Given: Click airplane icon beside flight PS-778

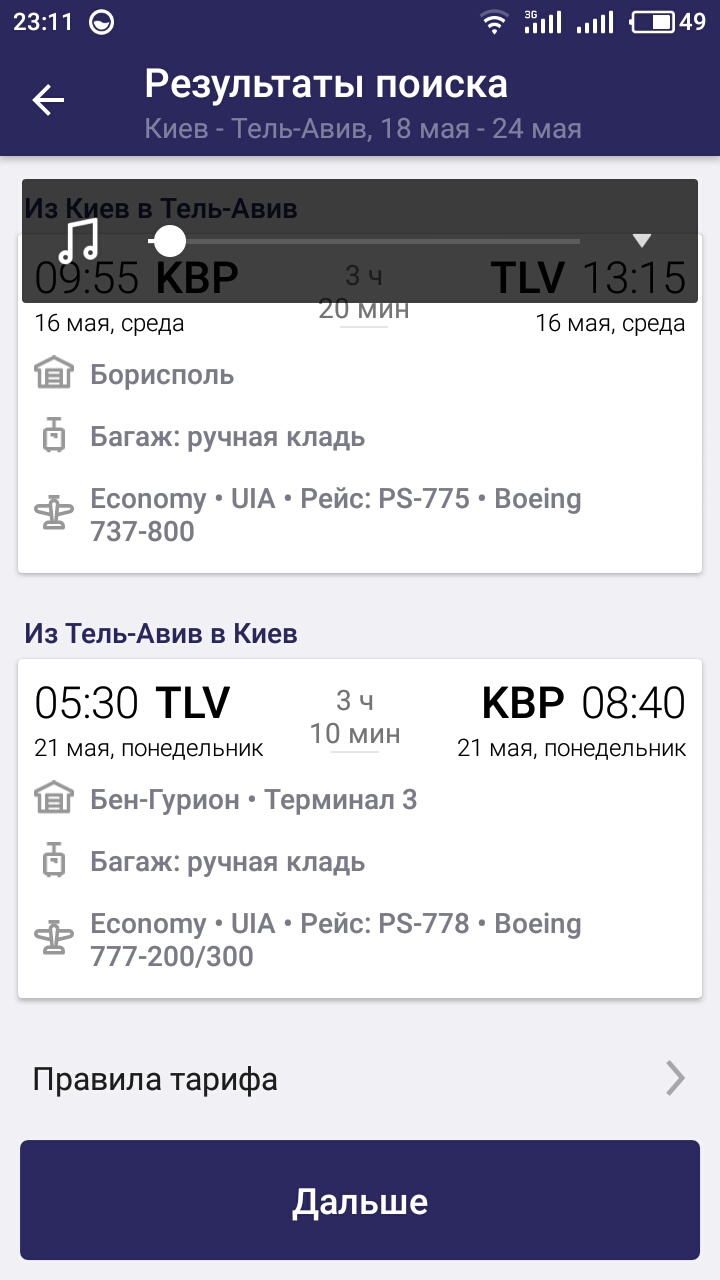Looking at the screenshot, I should pos(54,939).
